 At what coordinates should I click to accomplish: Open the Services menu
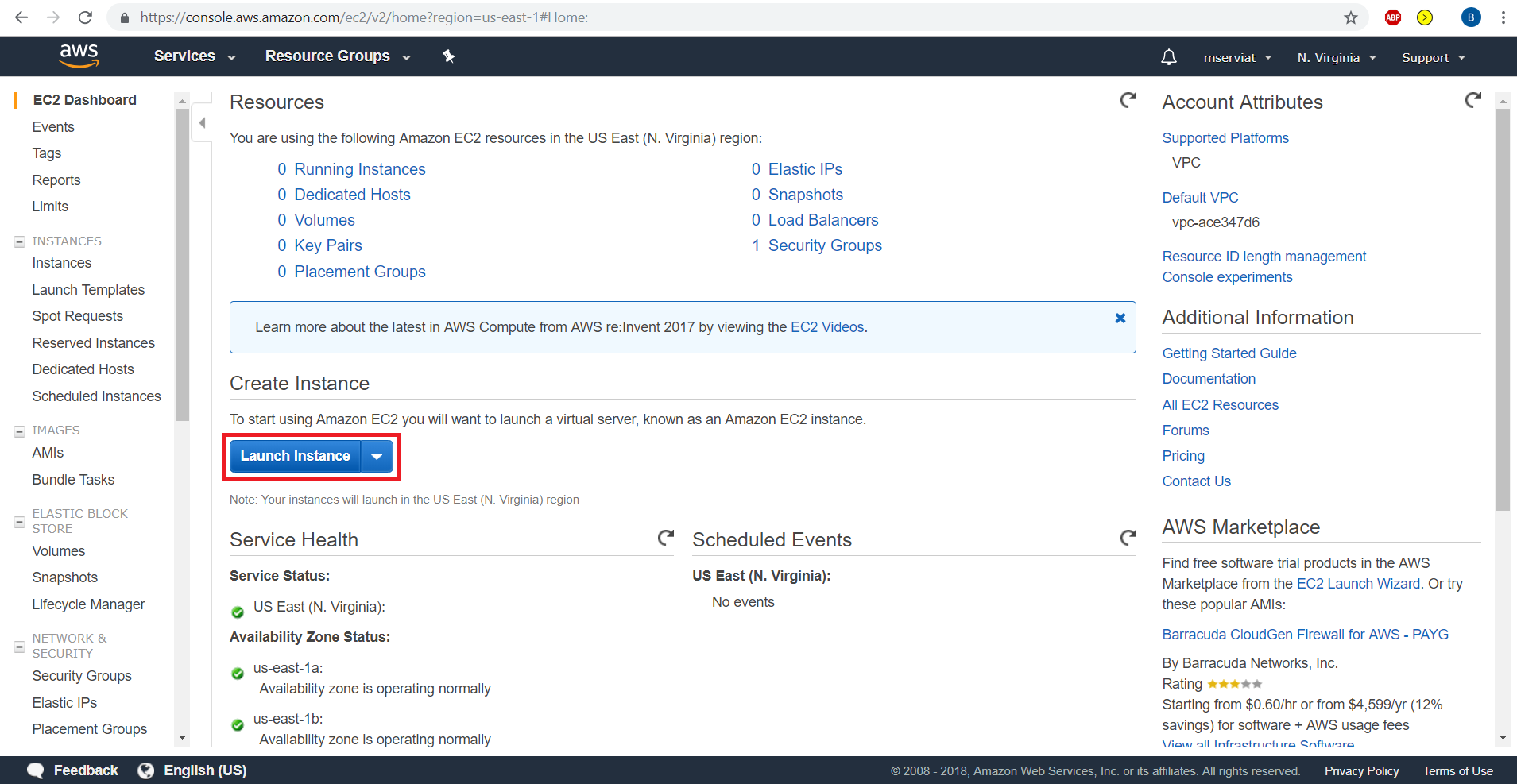coord(195,56)
